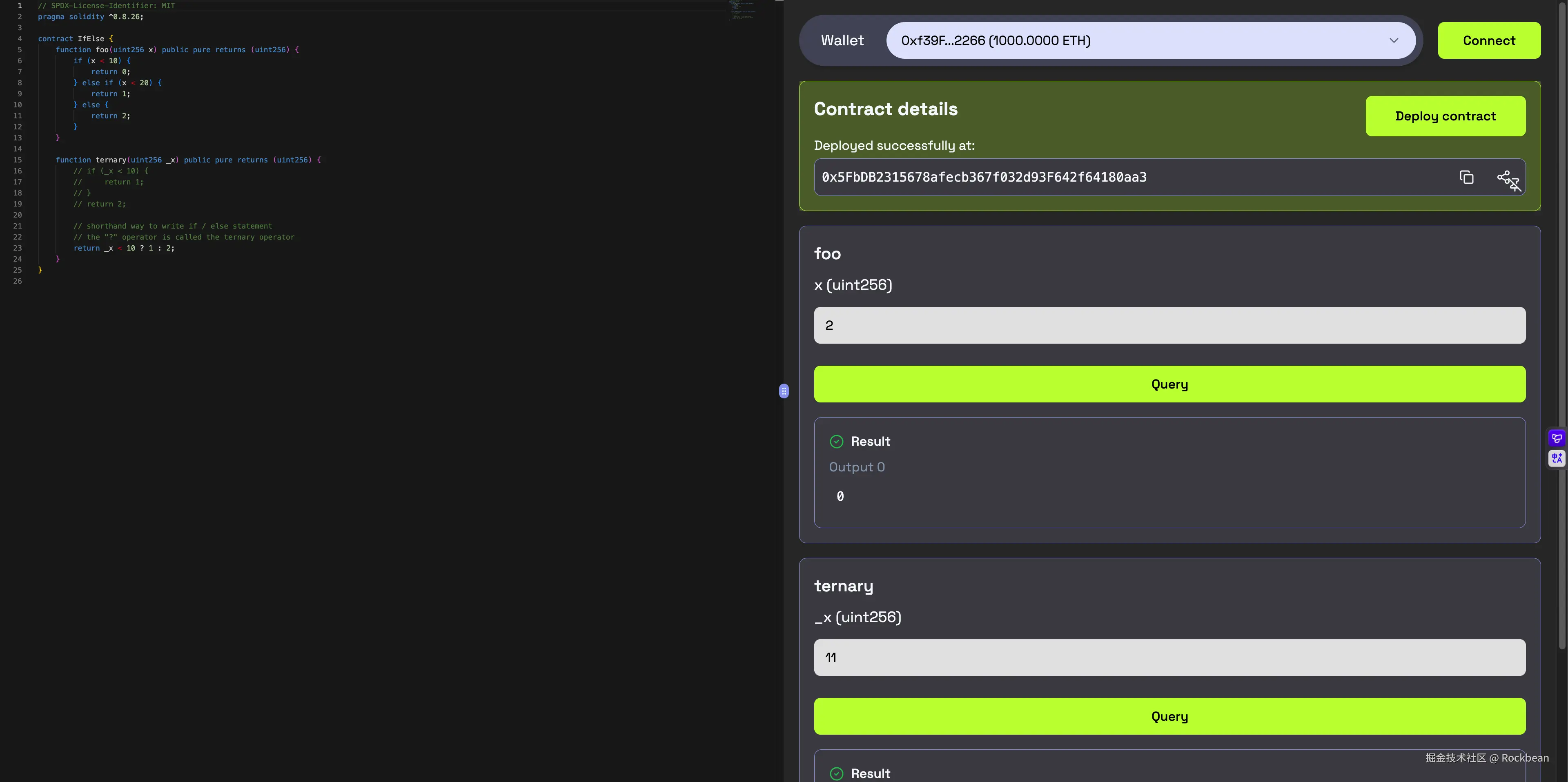Click line number 15 in the gutter
Viewport: 1568px width, 782px height.
click(18, 160)
